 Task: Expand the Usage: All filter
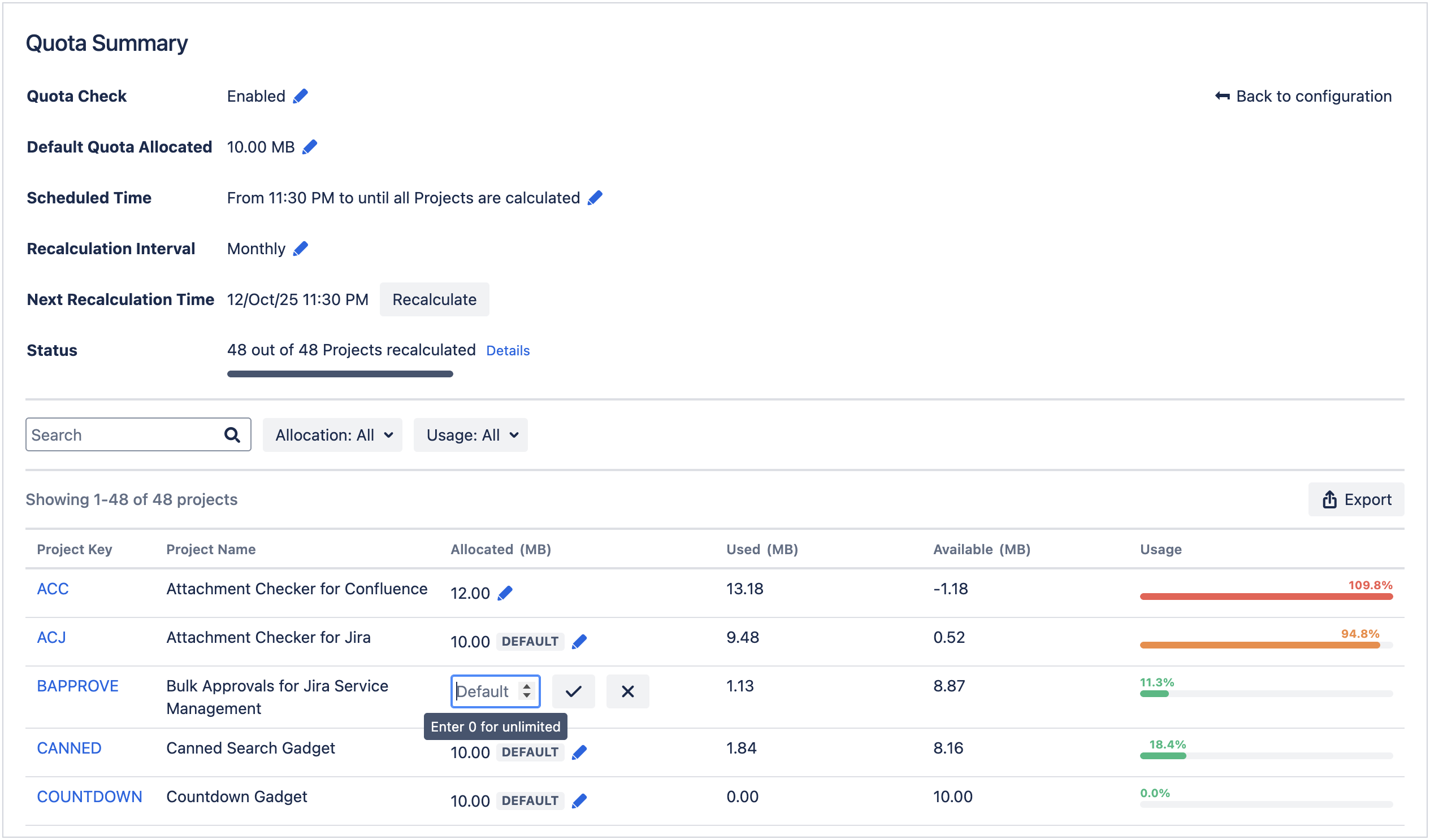[x=470, y=435]
